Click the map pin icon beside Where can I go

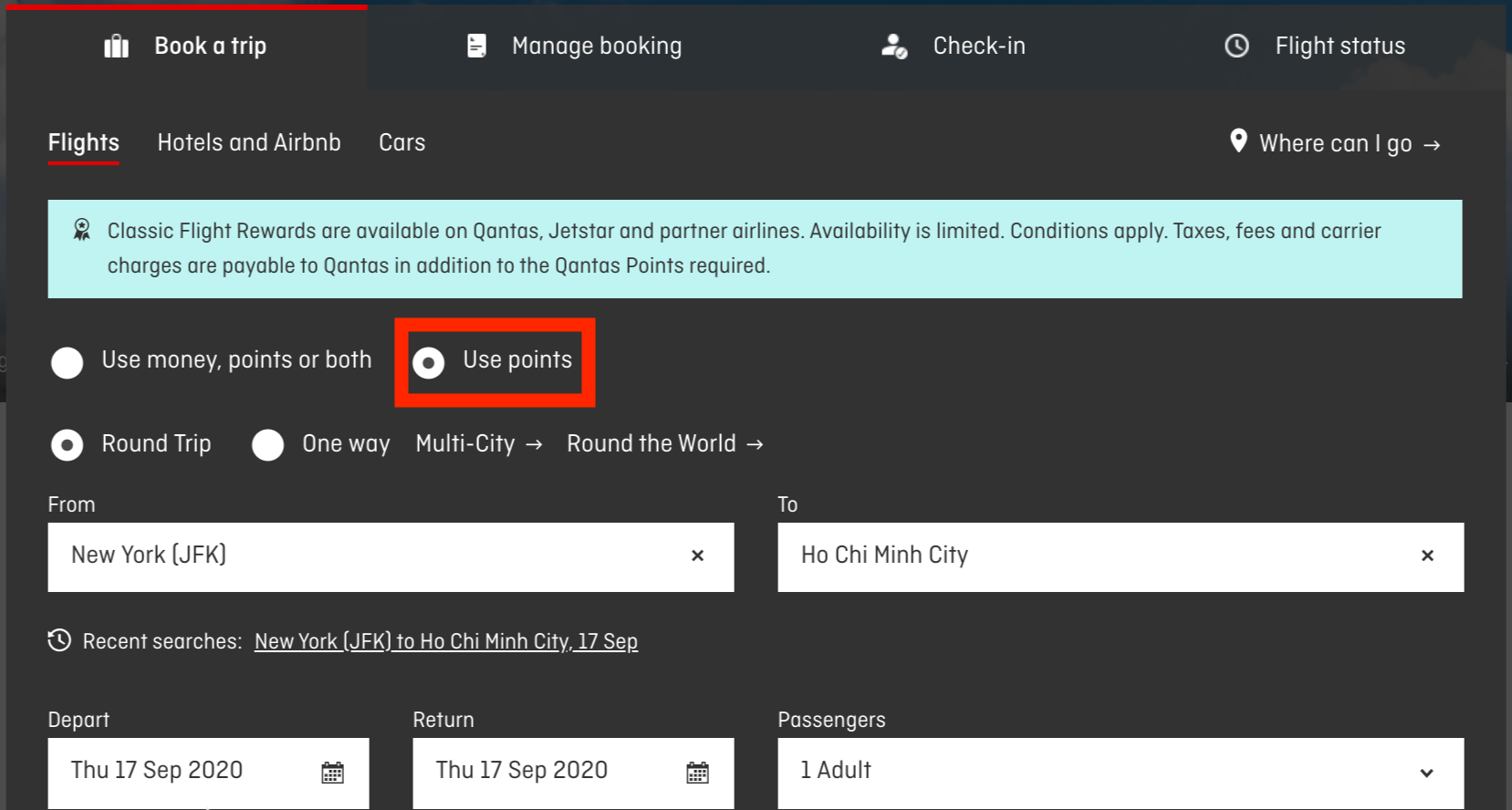pyautogui.click(x=1238, y=140)
